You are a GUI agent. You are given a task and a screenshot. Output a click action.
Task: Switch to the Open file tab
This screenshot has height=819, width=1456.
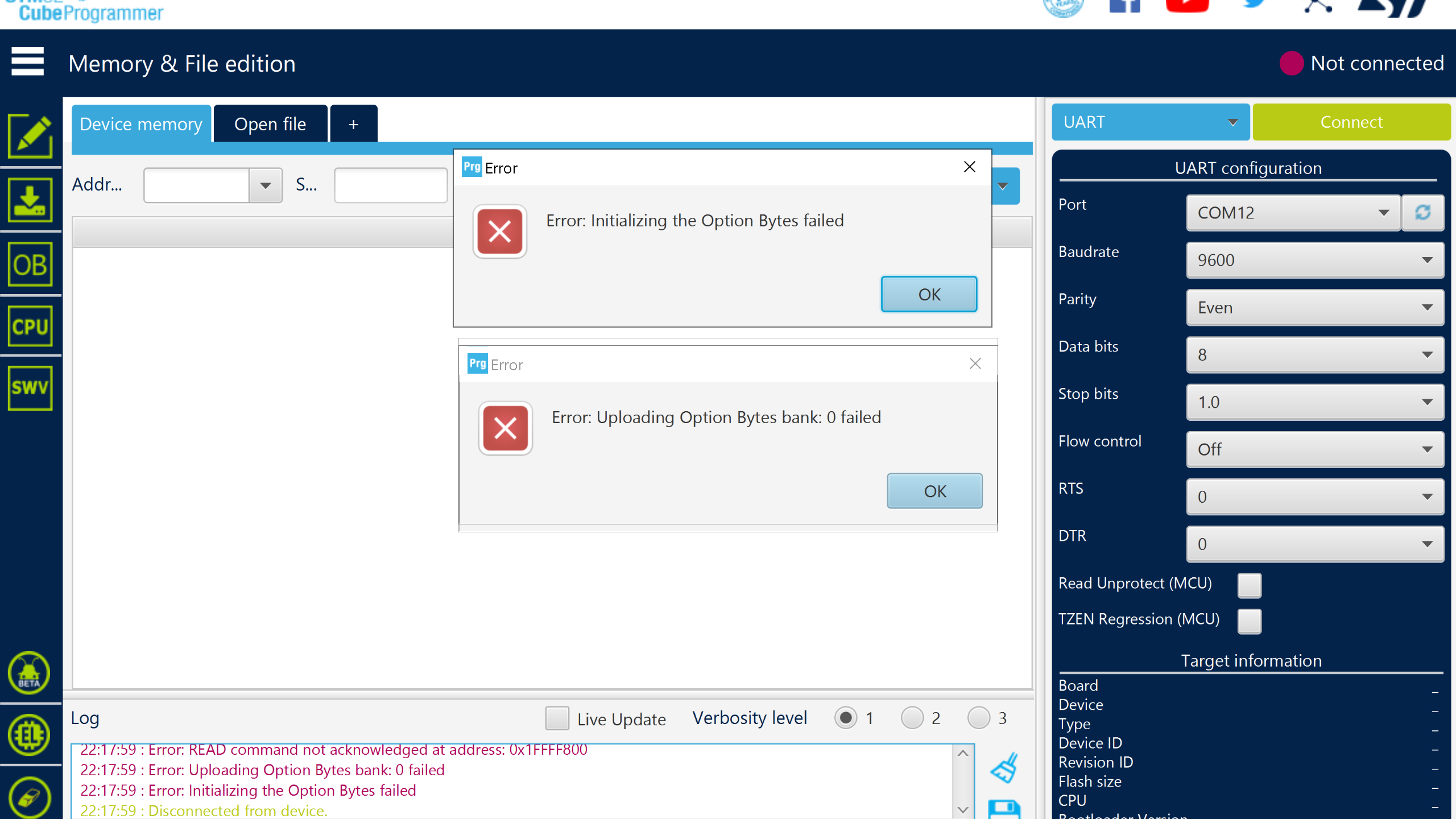click(x=270, y=124)
